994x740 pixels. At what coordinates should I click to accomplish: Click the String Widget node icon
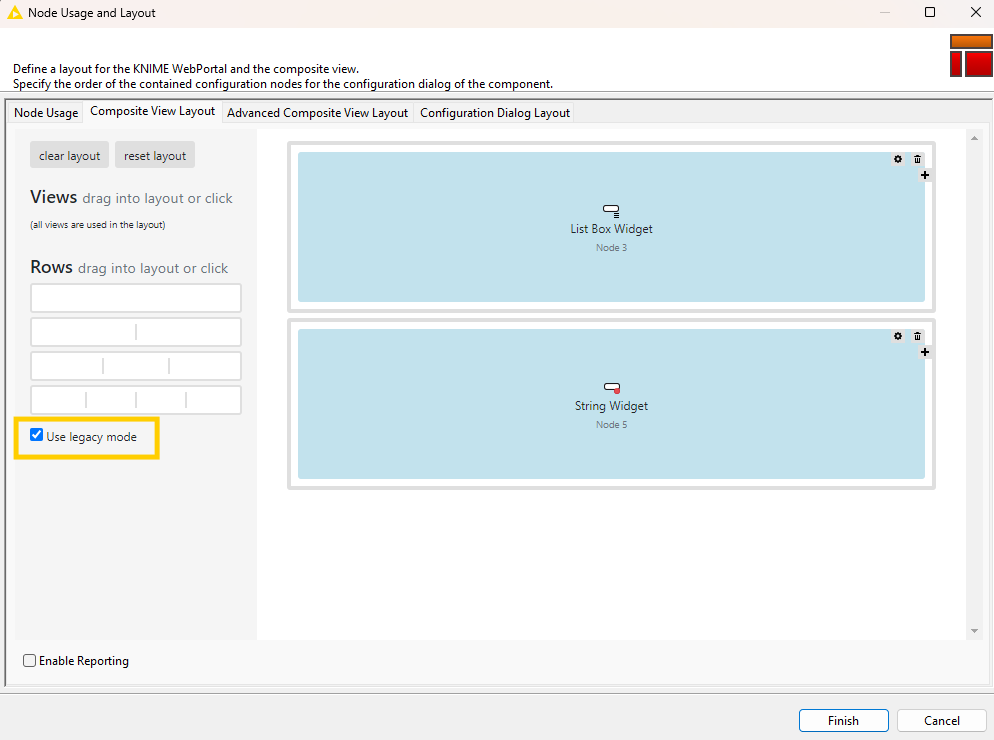(611, 387)
